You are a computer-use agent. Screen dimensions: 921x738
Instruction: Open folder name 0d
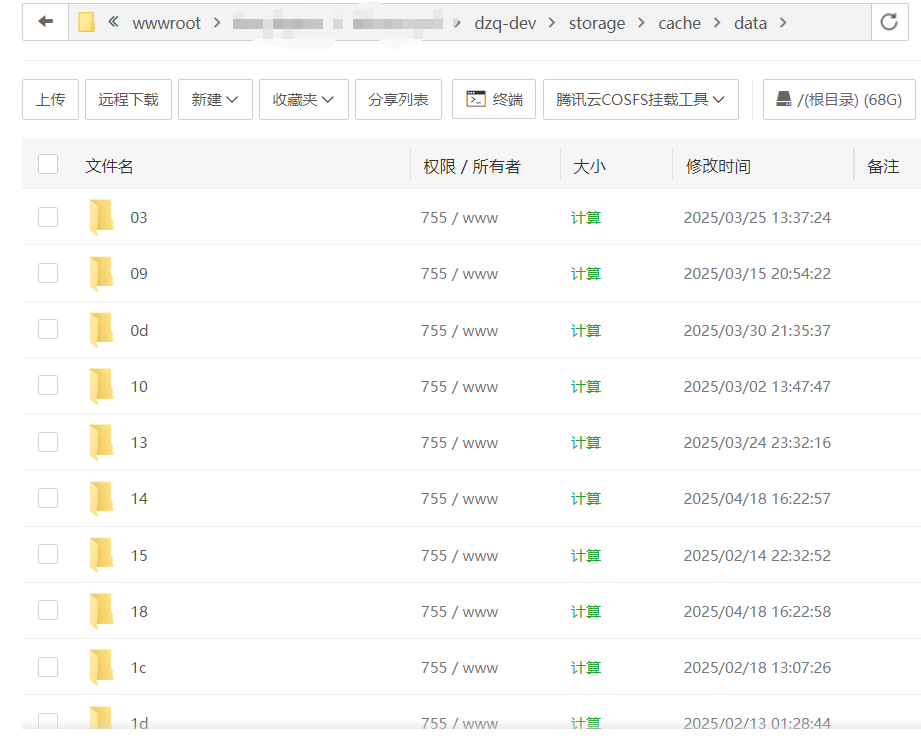click(139, 330)
